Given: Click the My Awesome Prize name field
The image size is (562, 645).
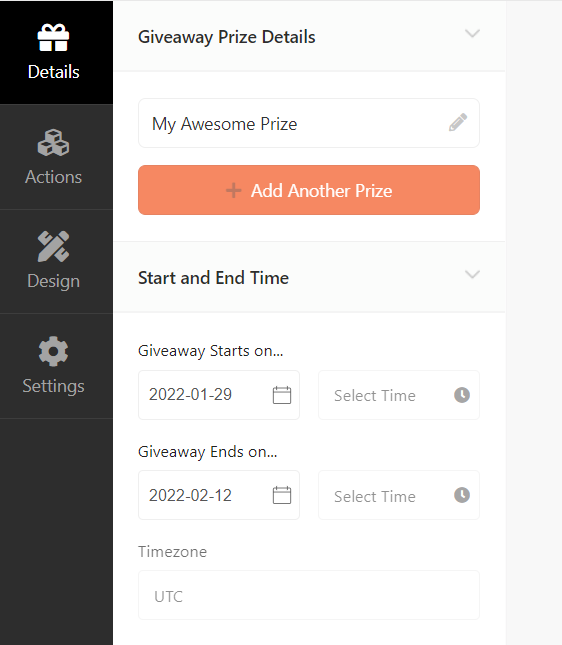Looking at the screenshot, I should [309, 123].
